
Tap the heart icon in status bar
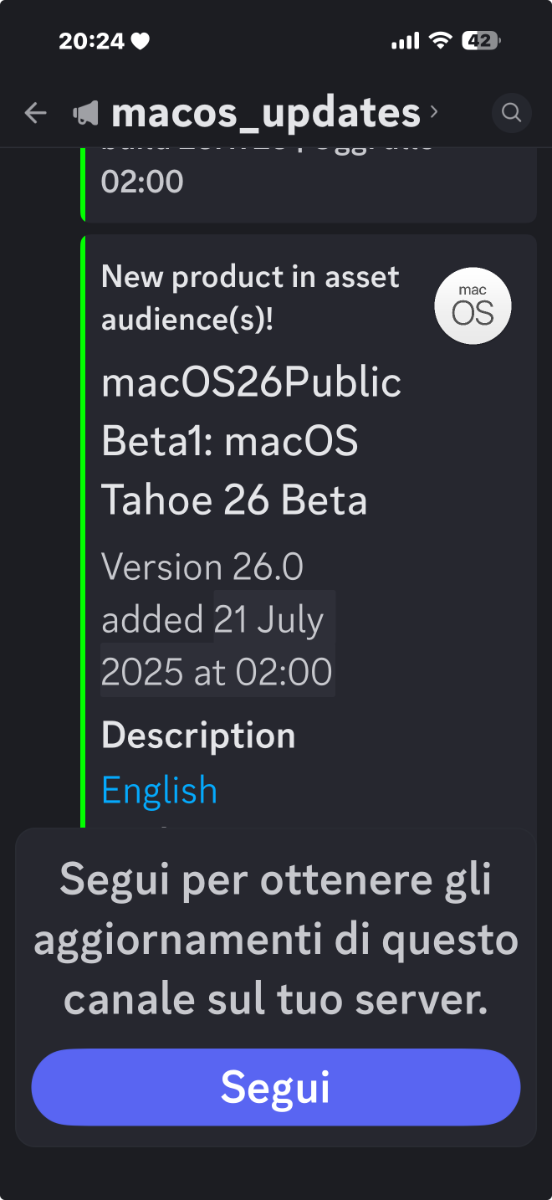click(140, 41)
